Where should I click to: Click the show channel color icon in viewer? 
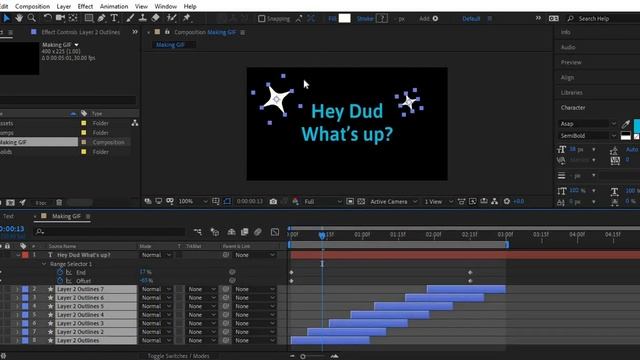(x=295, y=202)
